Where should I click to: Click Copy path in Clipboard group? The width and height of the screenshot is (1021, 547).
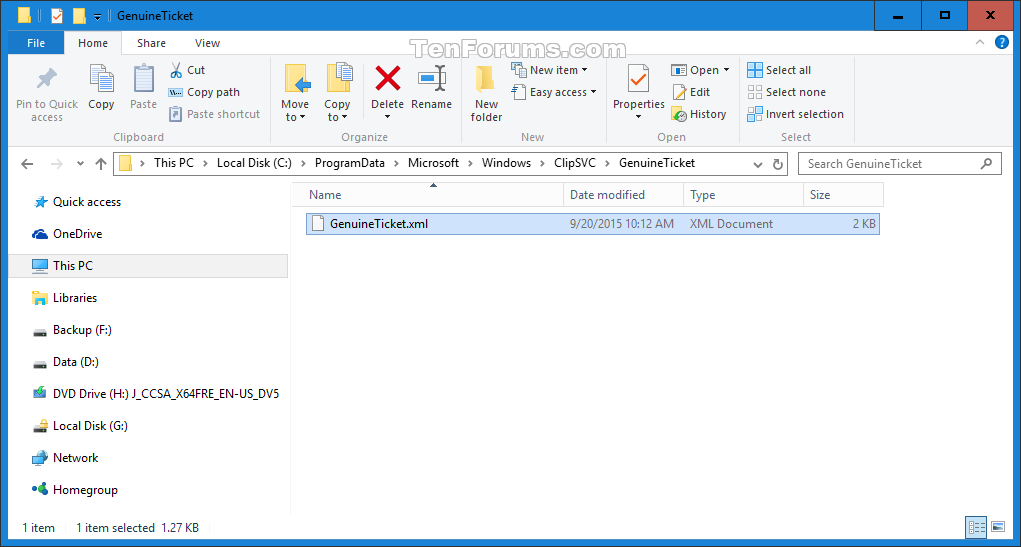point(204,92)
